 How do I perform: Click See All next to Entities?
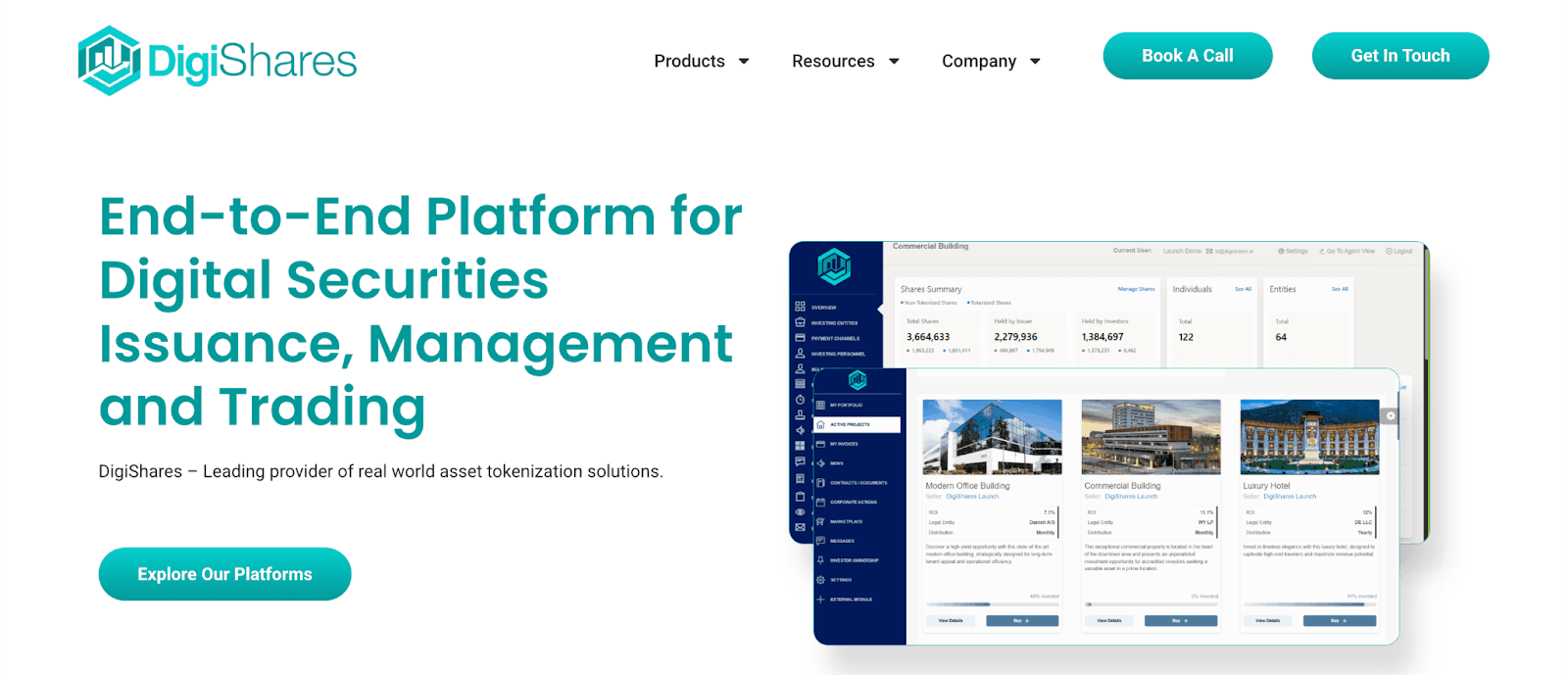coord(1340,289)
